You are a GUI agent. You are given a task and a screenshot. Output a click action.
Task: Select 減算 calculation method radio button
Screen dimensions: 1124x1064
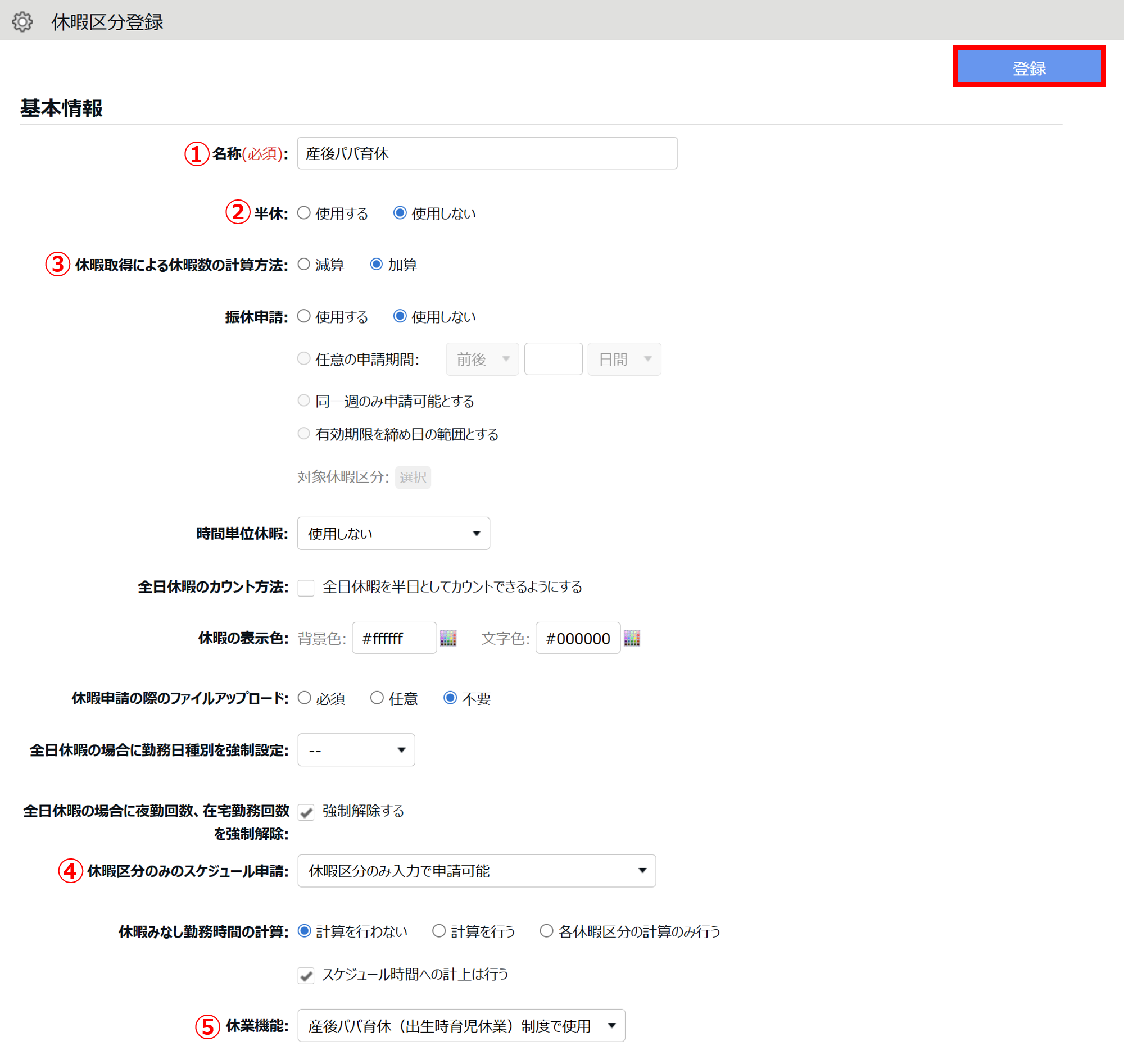click(x=304, y=263)
